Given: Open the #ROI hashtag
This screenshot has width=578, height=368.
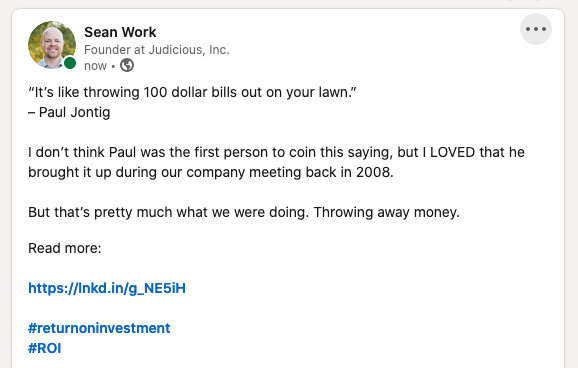Looking at the screenshot, I should [45, 348].
